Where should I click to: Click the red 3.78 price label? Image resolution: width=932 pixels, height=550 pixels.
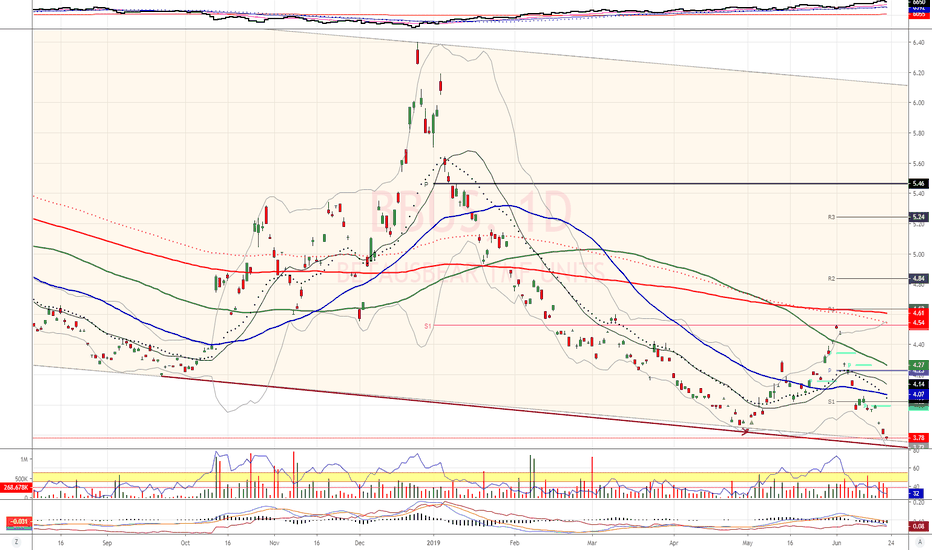(918, 438)
